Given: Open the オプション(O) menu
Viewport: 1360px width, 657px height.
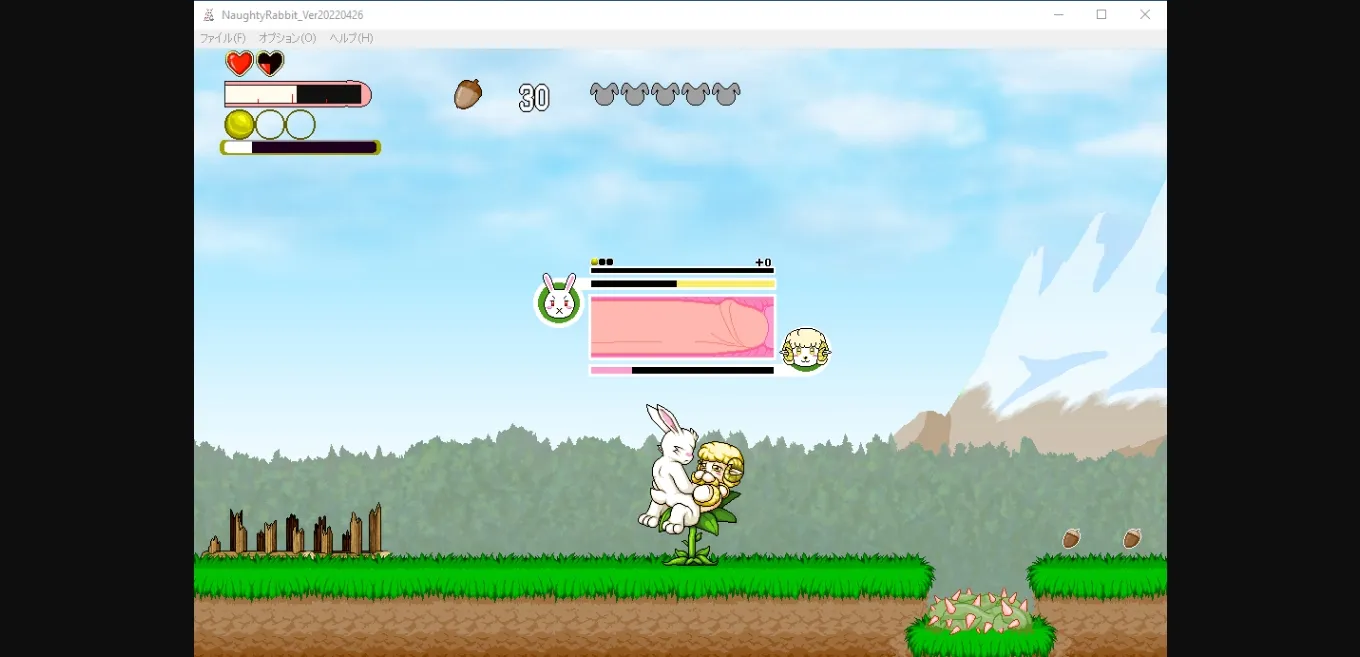Looking at the screenshot, I should [287, 38].
